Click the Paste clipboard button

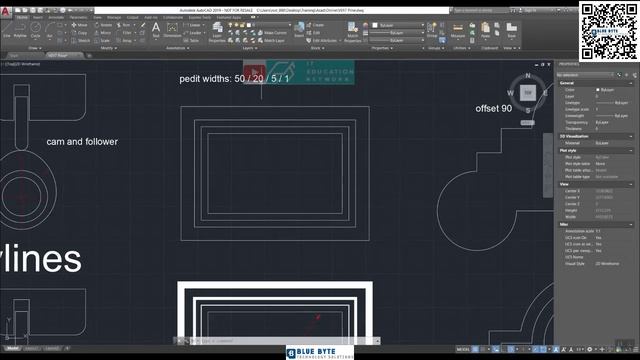tap(485, 31)
